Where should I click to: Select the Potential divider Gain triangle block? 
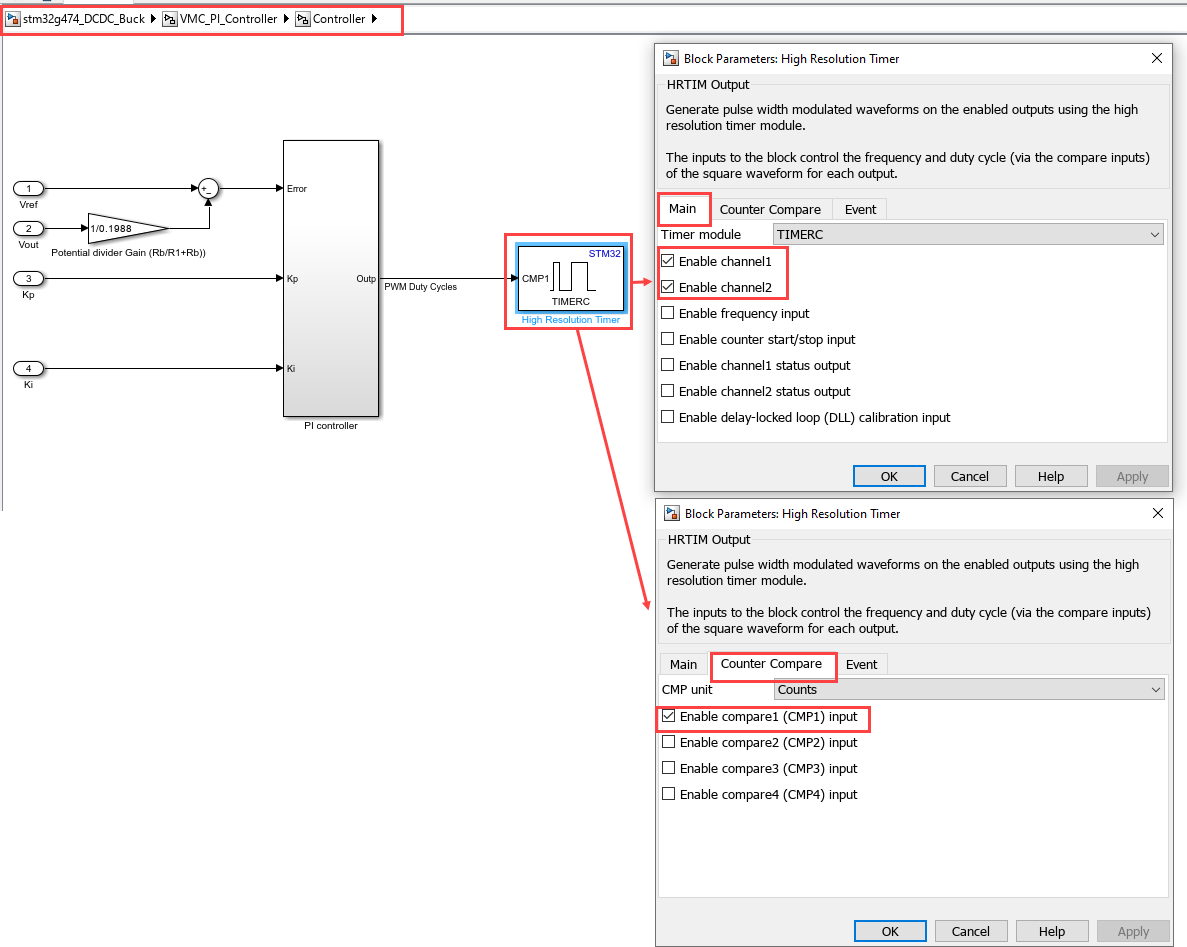[122, 228]
